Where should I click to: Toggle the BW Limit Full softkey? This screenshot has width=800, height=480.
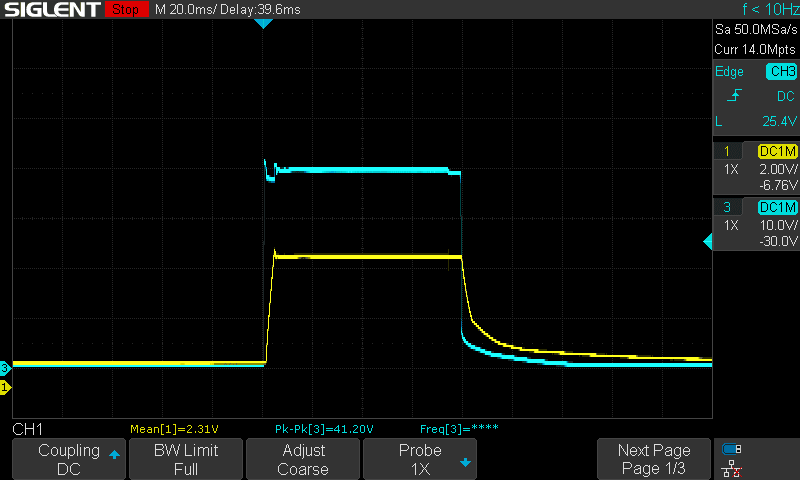coord(186,459)
